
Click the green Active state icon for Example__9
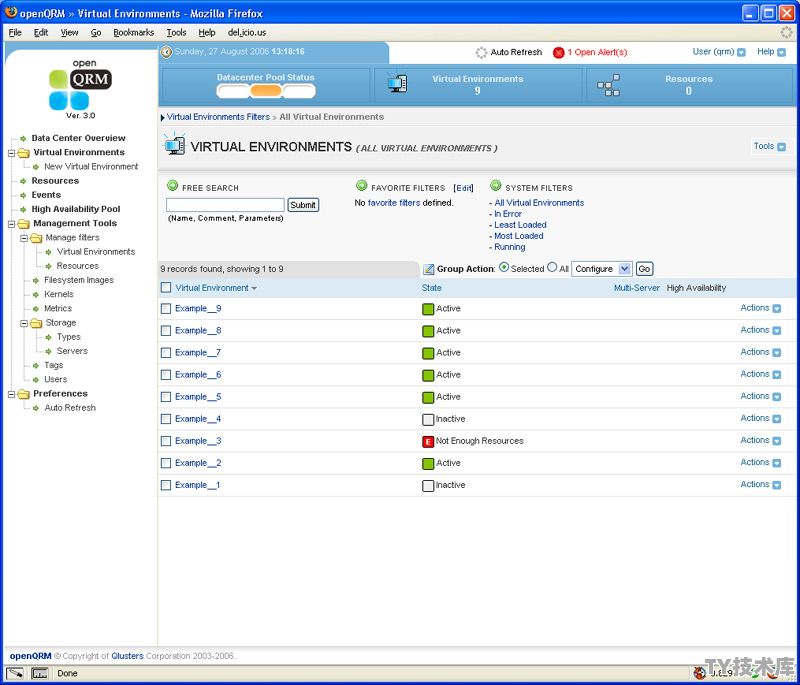pos(428,309)
